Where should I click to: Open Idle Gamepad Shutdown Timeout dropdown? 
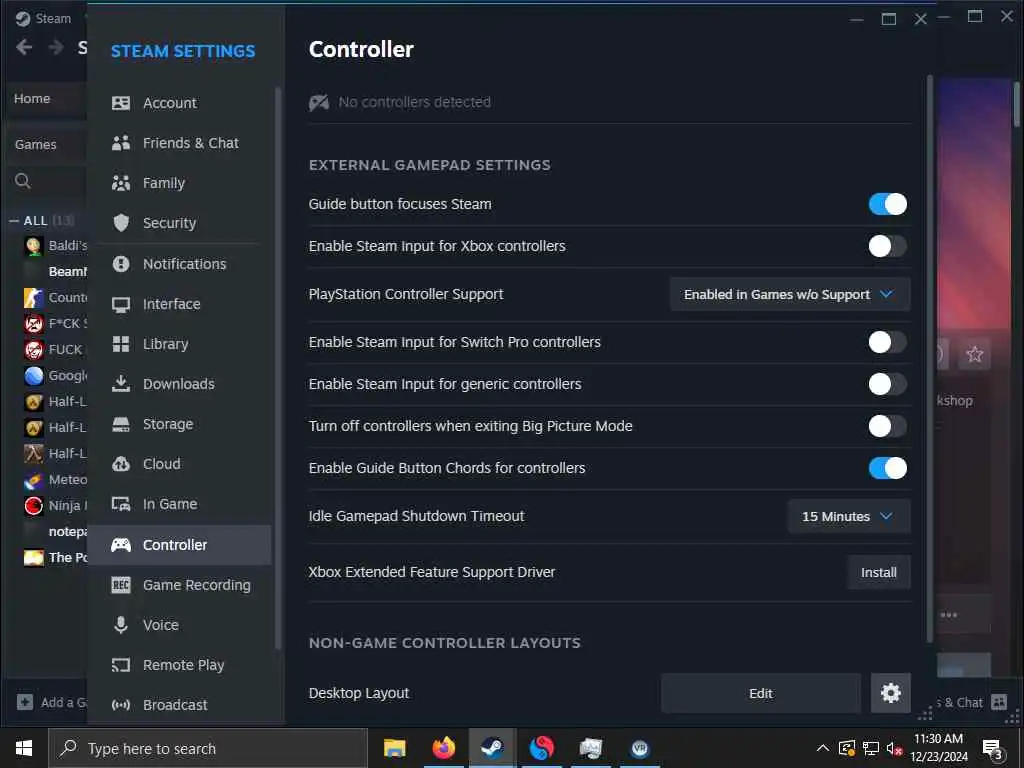(849, 516)
